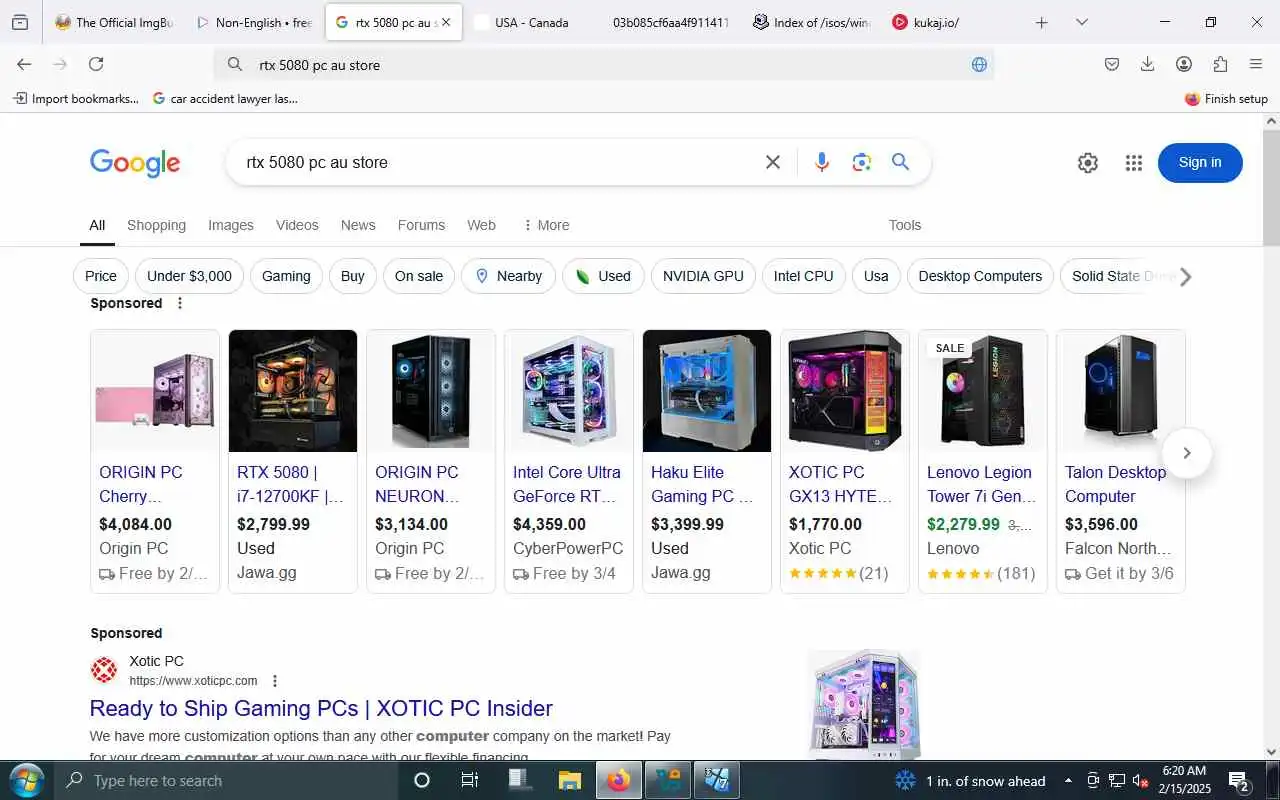Click the Firefox icon in the taskbar
Screen dimensions: 1280x800
619,780
